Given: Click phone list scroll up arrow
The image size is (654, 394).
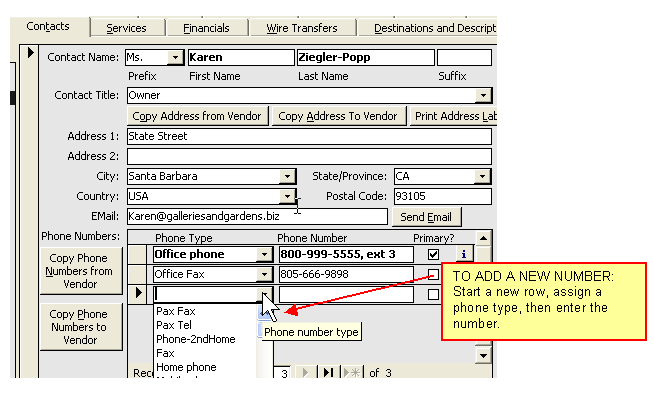Looking at the screenshot, I should tap(483, 238).
